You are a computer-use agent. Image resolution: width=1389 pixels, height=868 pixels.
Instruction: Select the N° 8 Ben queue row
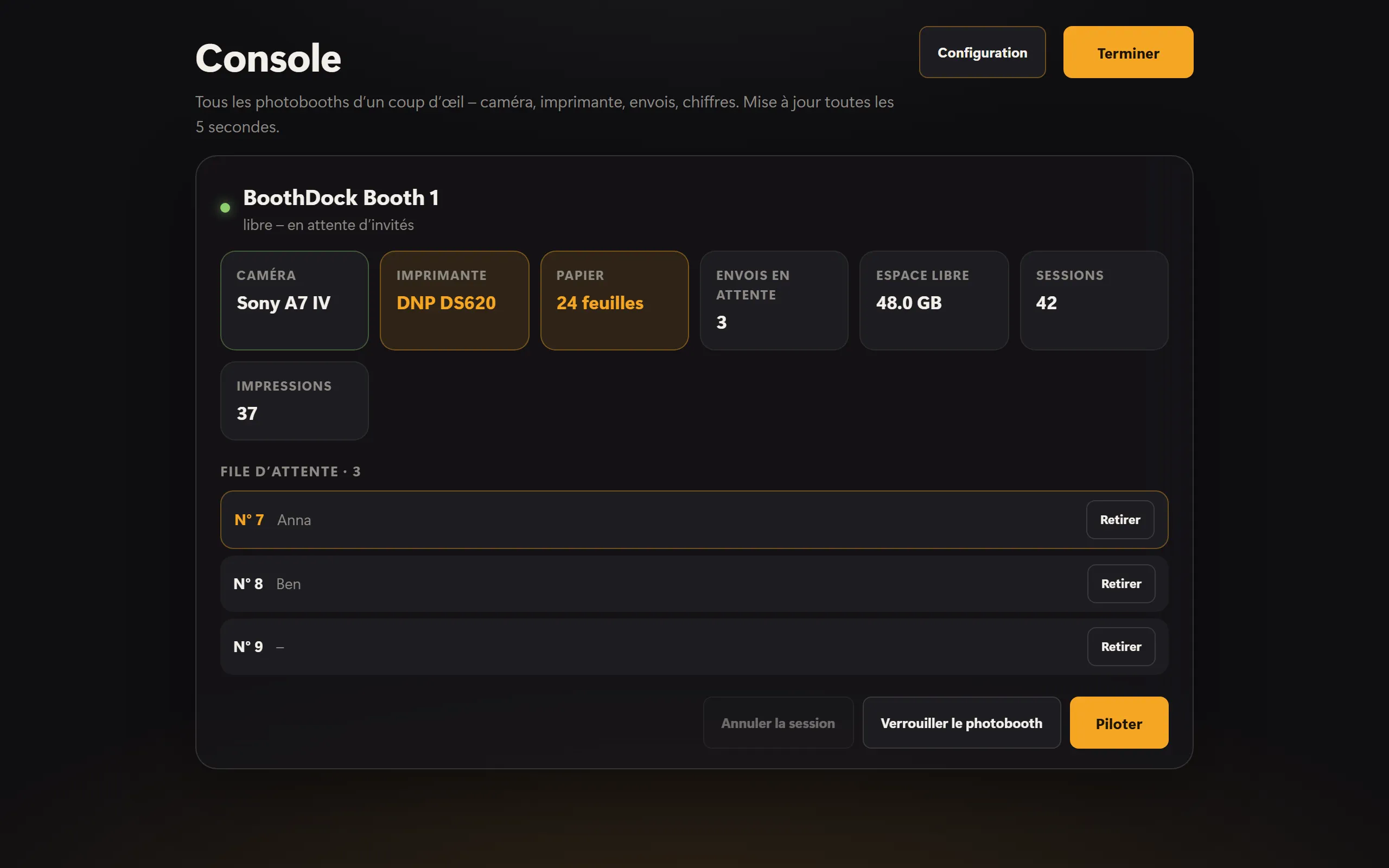(x=694, y=583)
